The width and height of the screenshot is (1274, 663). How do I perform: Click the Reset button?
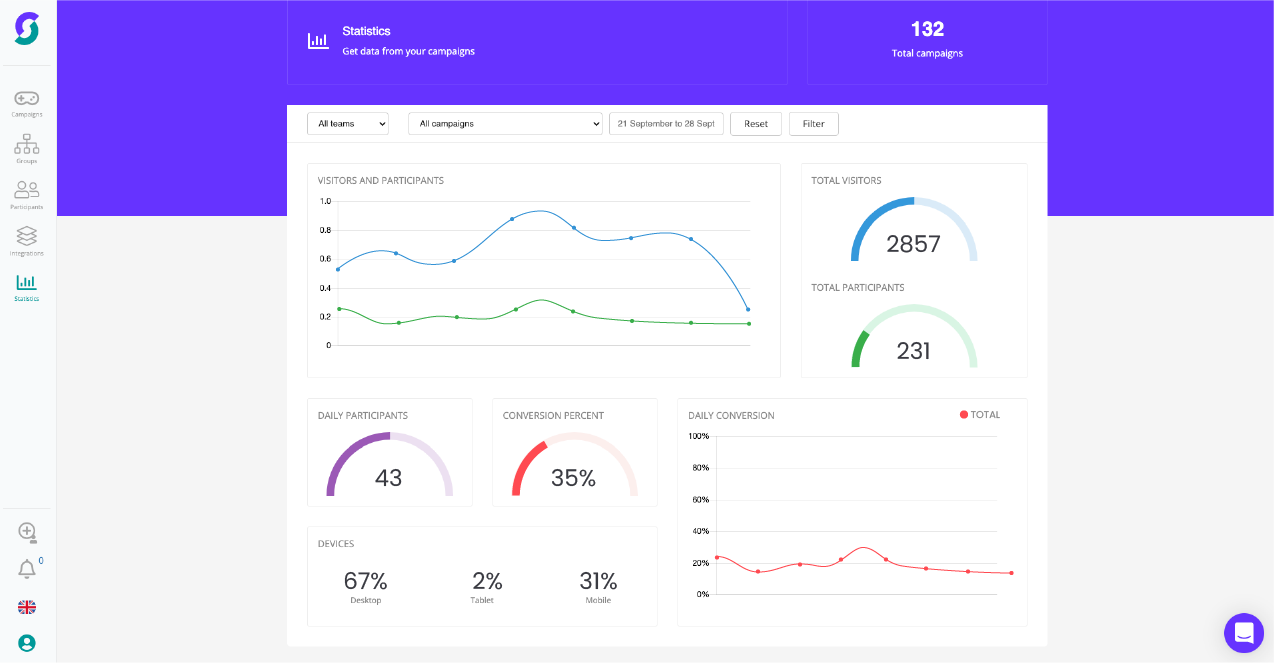coord(756,124)
